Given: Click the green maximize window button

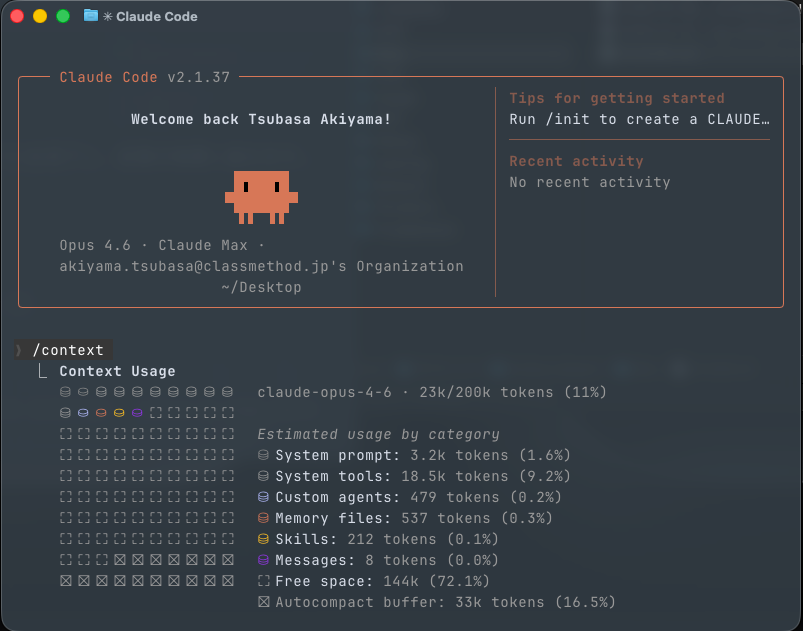Looking at the screenshot, I should [x=63, y=16].
